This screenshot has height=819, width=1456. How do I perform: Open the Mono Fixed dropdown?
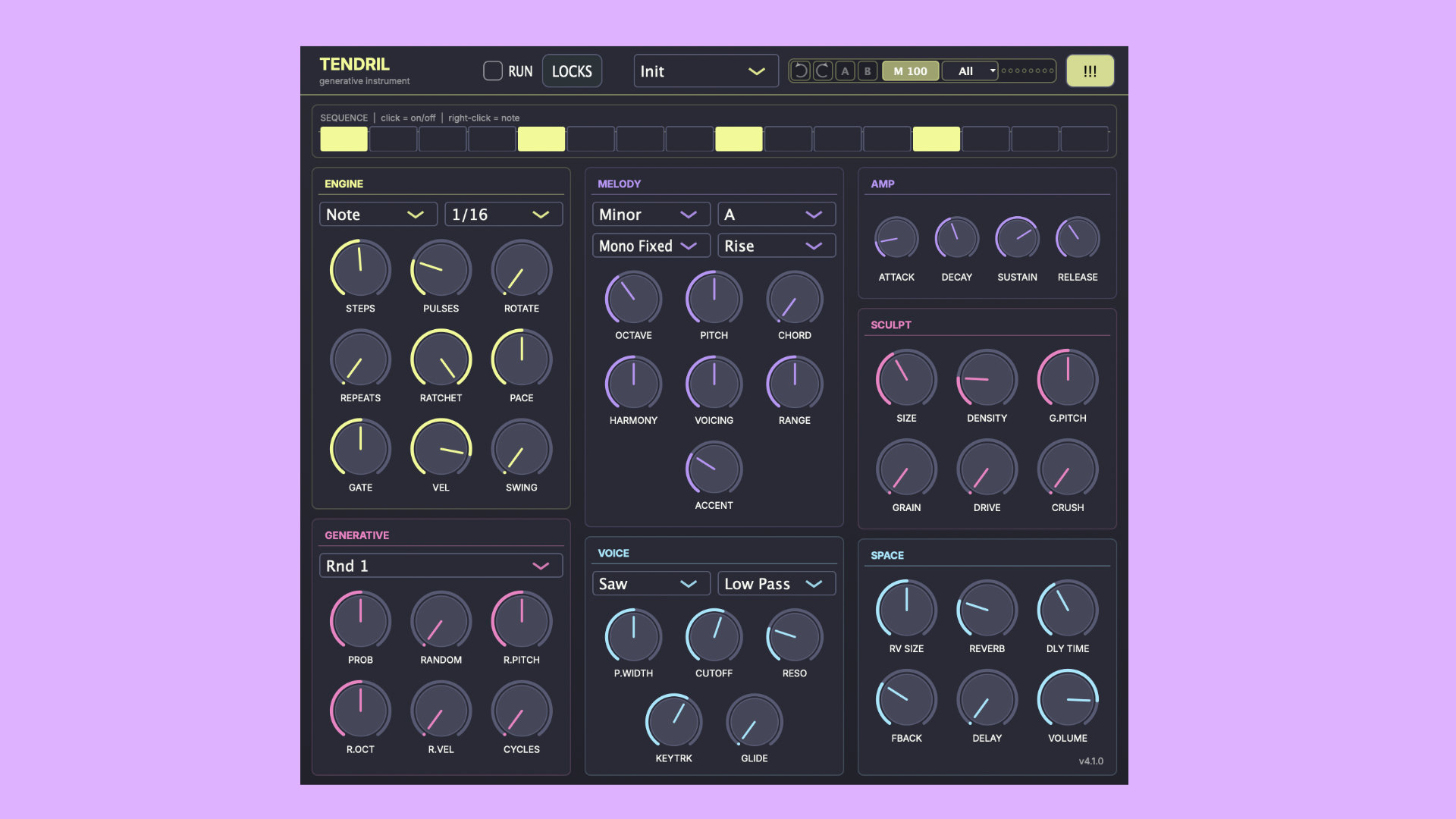pos(651,246)
